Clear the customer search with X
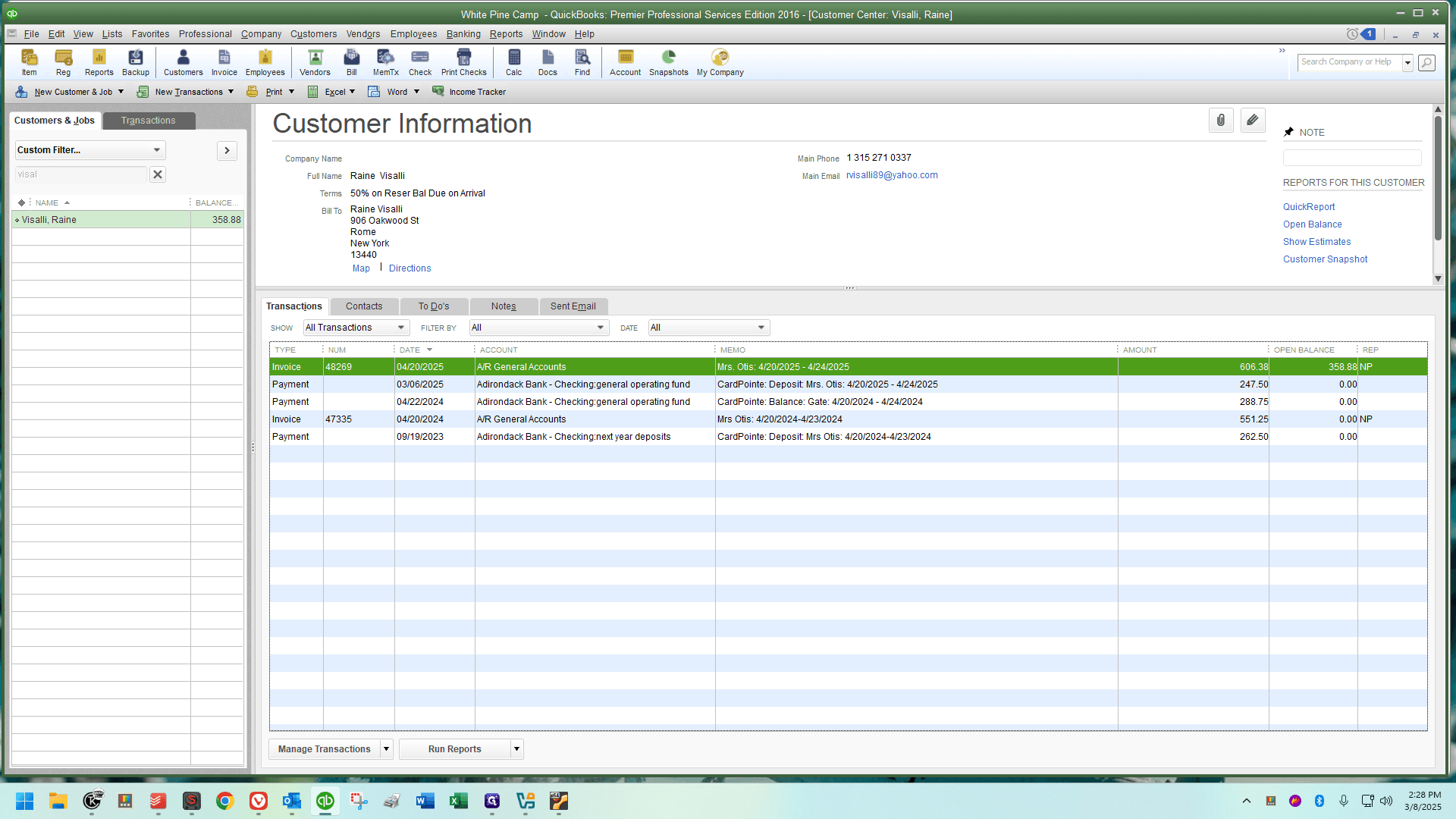Viewport: 1456px width, 819px height. (158, 174)
